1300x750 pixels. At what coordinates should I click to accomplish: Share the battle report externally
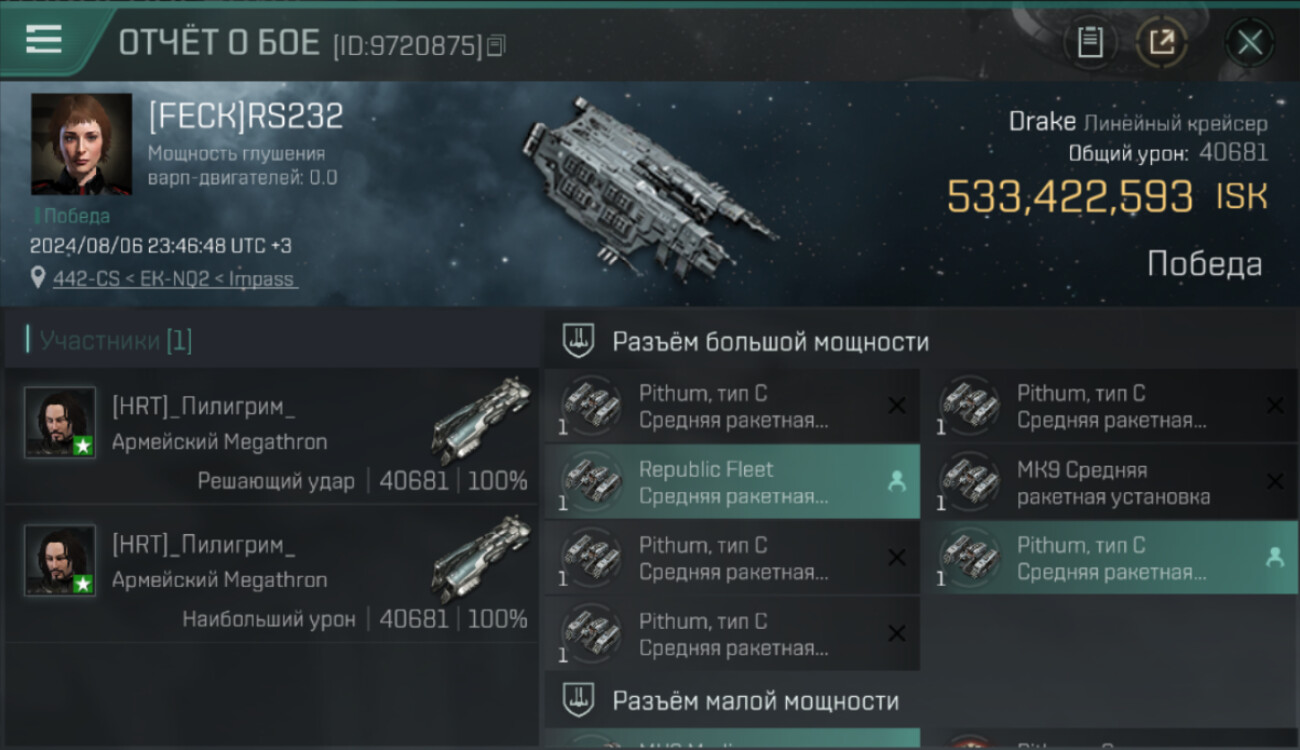click(x=1161, y=42)
